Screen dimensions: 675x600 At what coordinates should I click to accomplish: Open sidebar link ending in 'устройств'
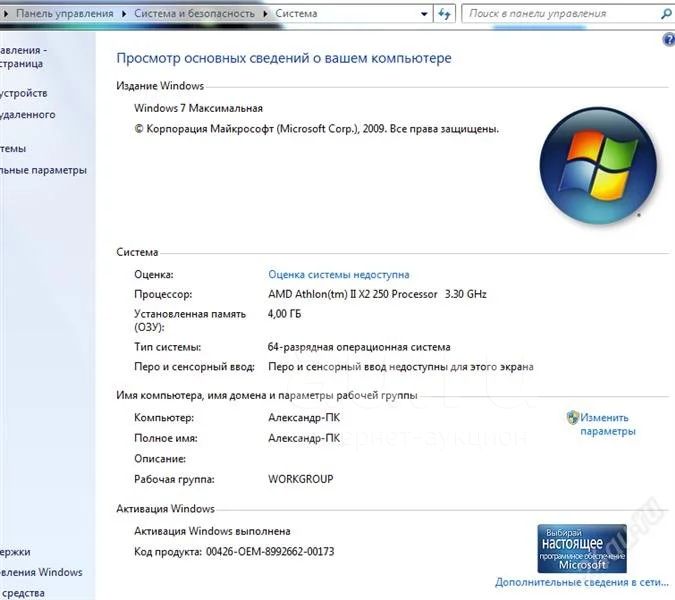click(24, 93)
